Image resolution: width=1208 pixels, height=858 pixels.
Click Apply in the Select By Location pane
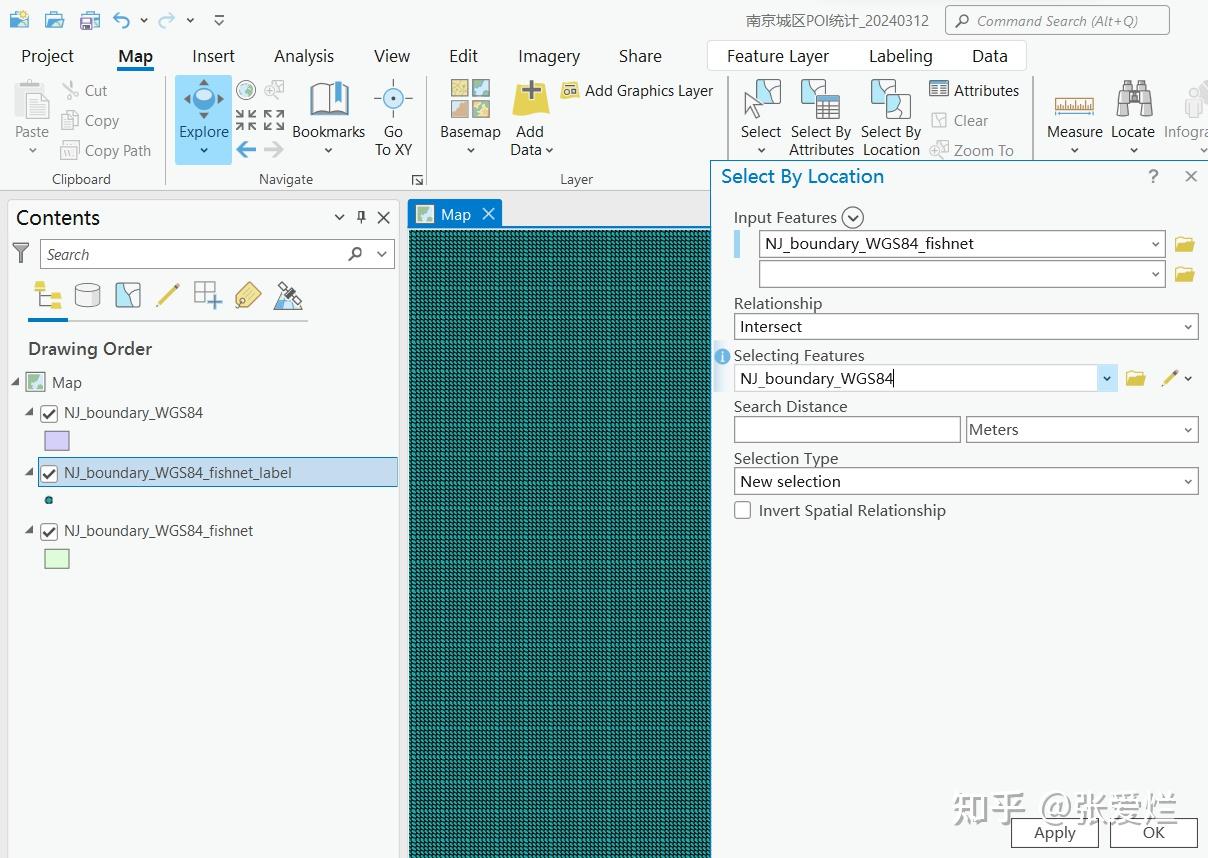coord(1054,832)
